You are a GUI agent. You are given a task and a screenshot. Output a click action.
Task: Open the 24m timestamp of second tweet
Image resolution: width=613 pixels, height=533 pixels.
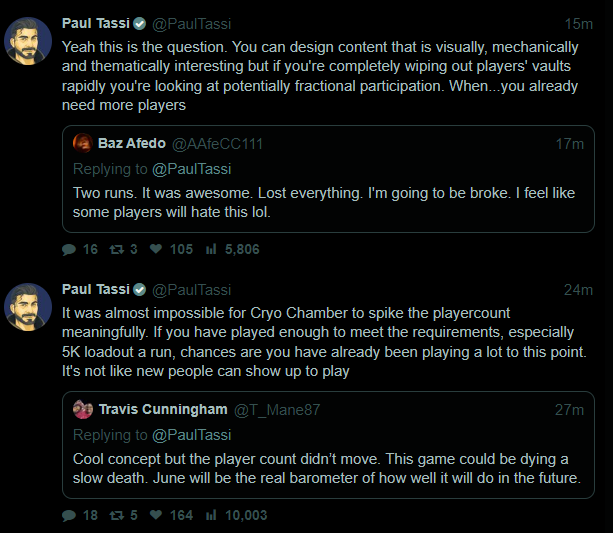click(x=578, y=290)
